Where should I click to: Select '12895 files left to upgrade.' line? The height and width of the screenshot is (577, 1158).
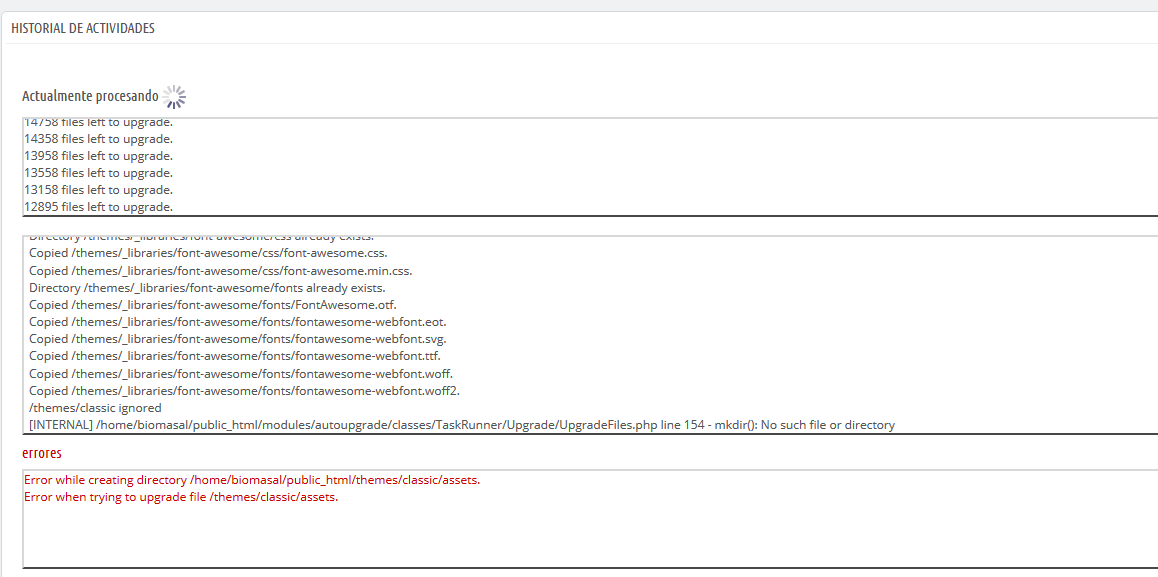98,207
